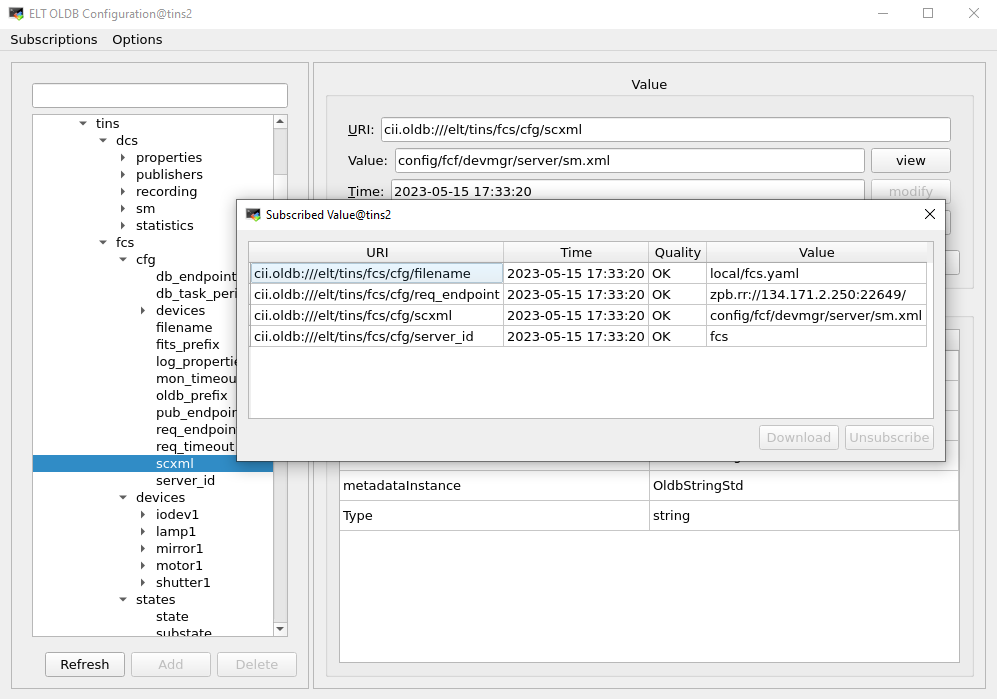The height and width of the screenshot is (699, 997).
Task: Click the Refresh button
Action: [85, 664]
